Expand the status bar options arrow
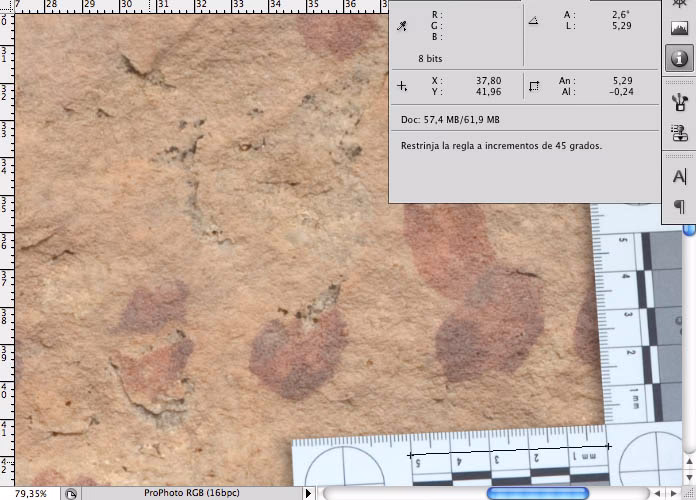The width and height of the screenshot is (696, 500). [x=308, y=493]
